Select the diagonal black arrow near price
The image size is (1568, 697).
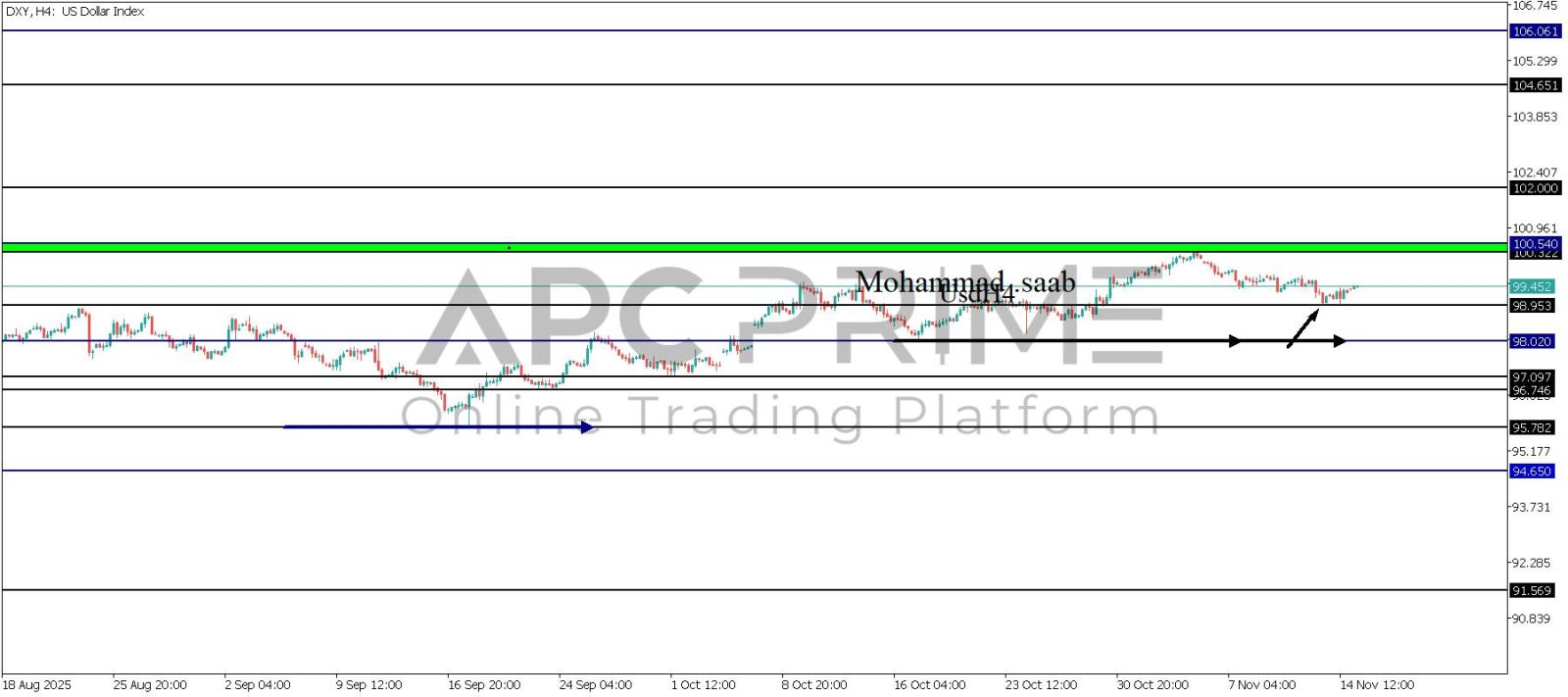[x=1302, y=328]
